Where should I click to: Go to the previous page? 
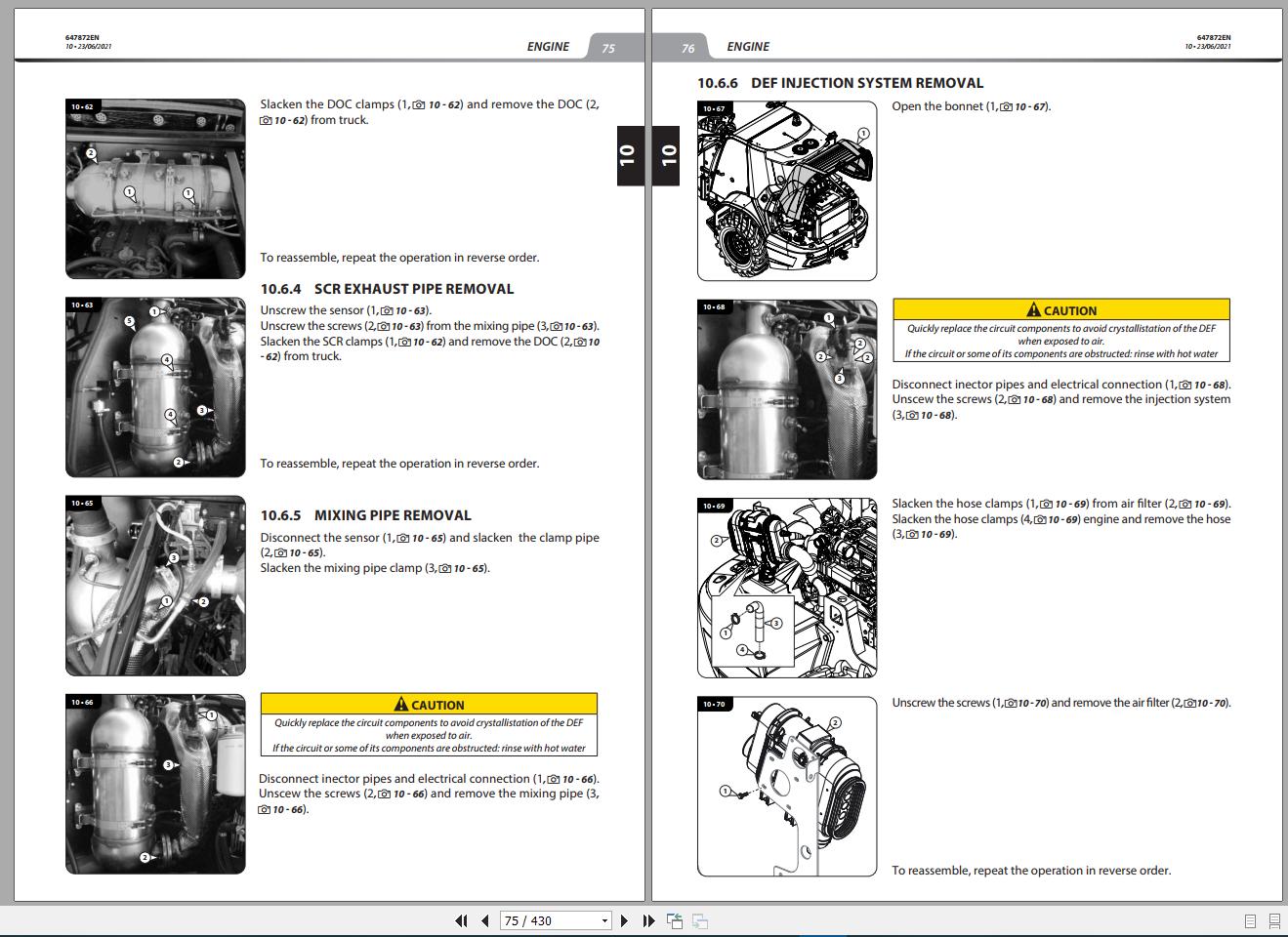[x=484, y=920]
